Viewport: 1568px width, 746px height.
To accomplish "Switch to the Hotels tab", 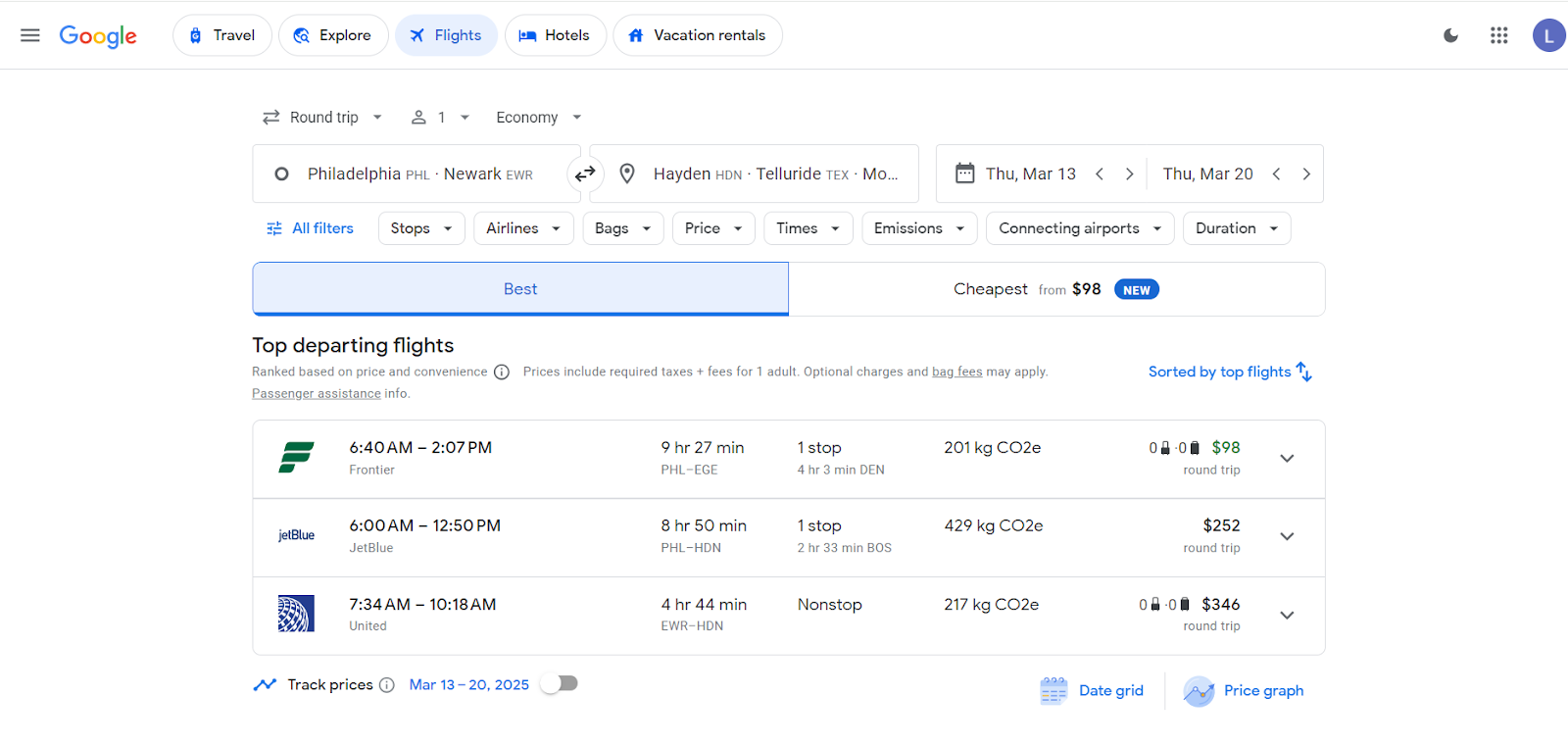I will 556,35.
